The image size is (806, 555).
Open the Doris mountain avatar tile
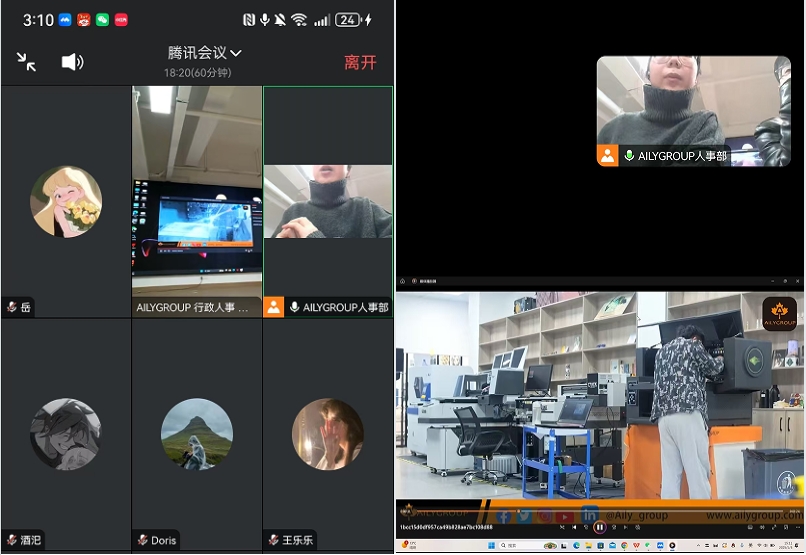tap(197, 434)
